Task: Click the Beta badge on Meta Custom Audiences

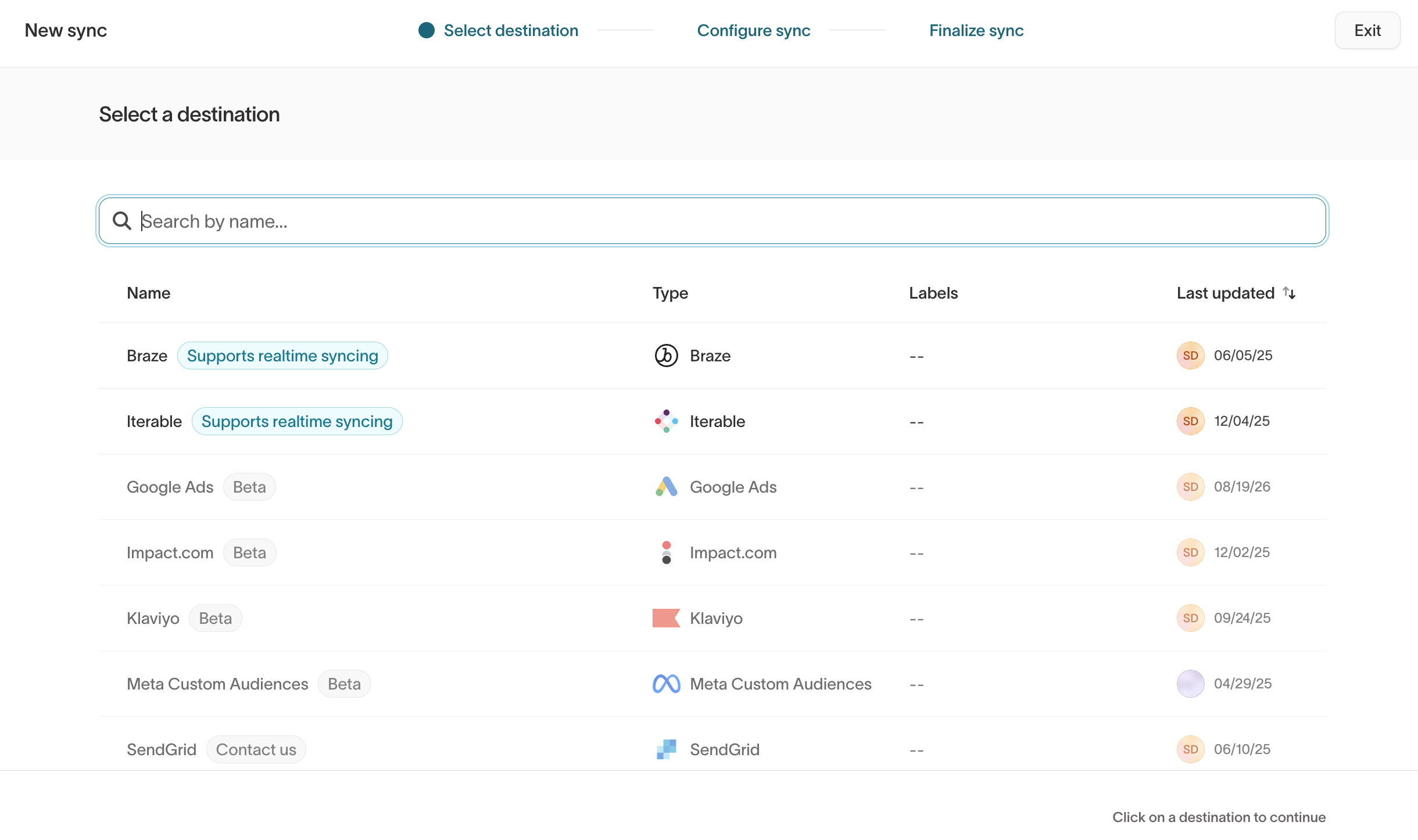Action: point(345,684)
